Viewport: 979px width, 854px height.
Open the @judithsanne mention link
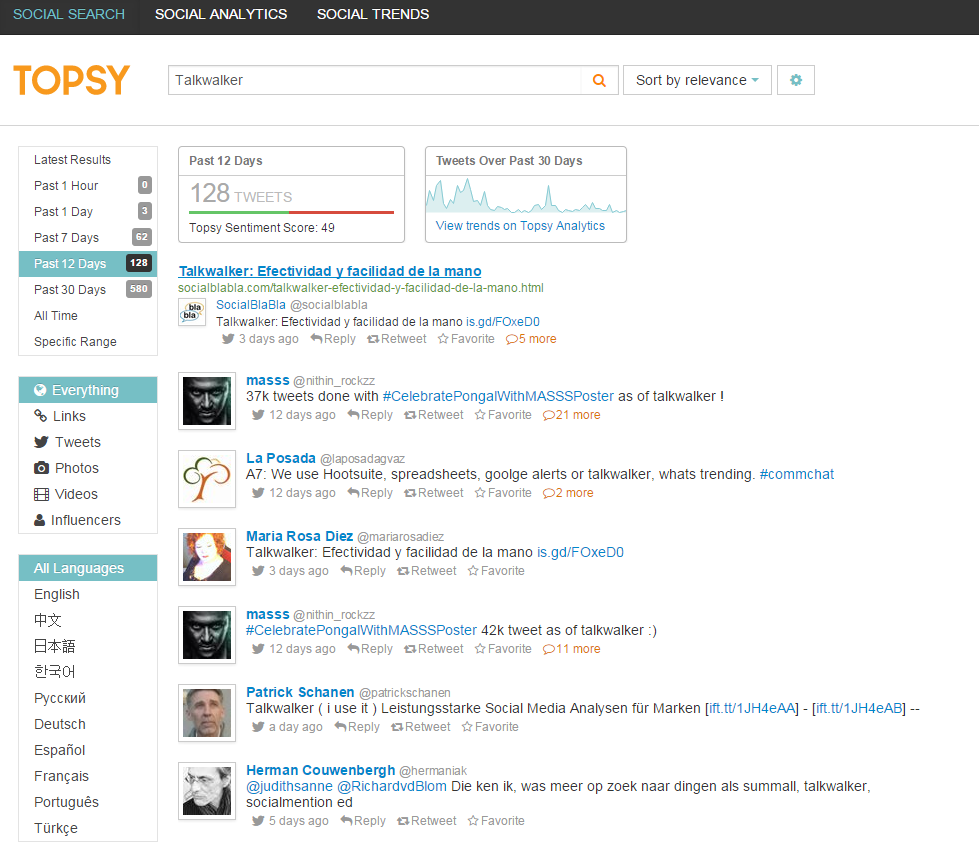pos(289,786)
